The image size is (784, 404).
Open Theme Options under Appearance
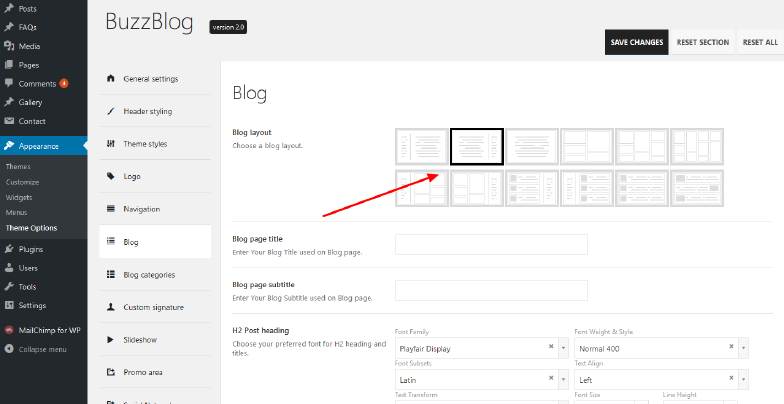32,228
